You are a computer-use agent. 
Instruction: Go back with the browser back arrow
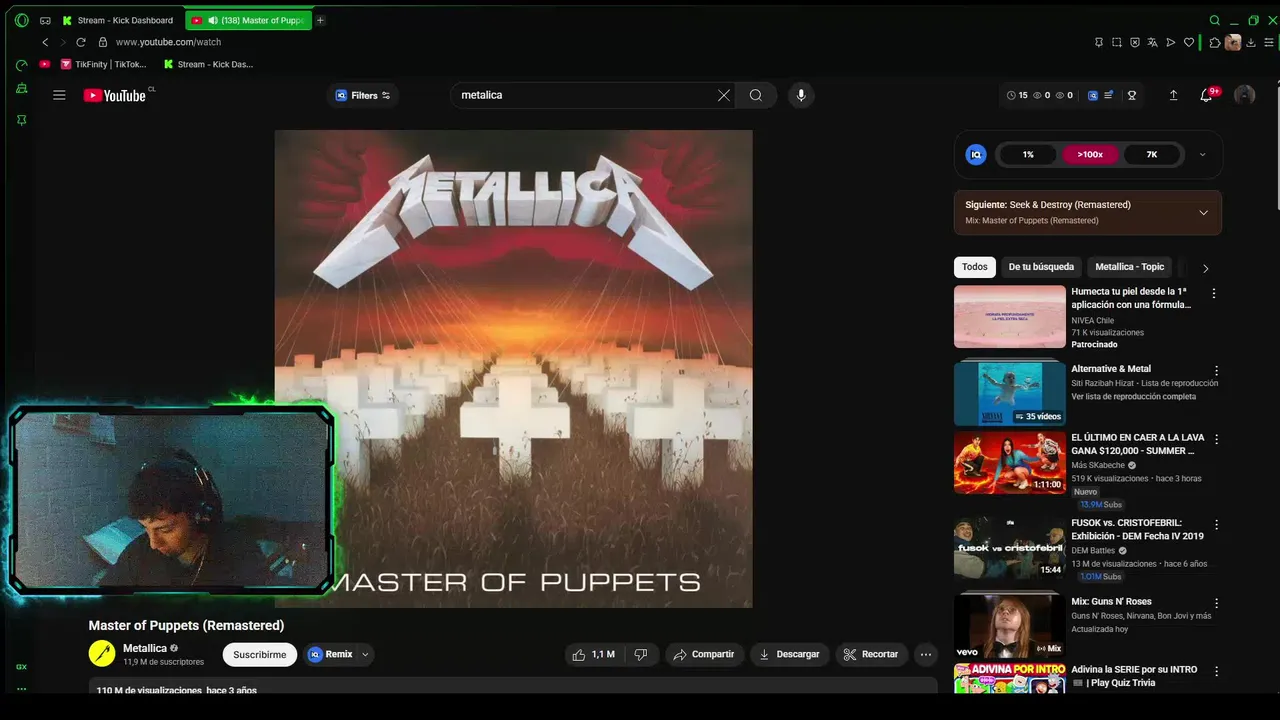pos(45,42)
